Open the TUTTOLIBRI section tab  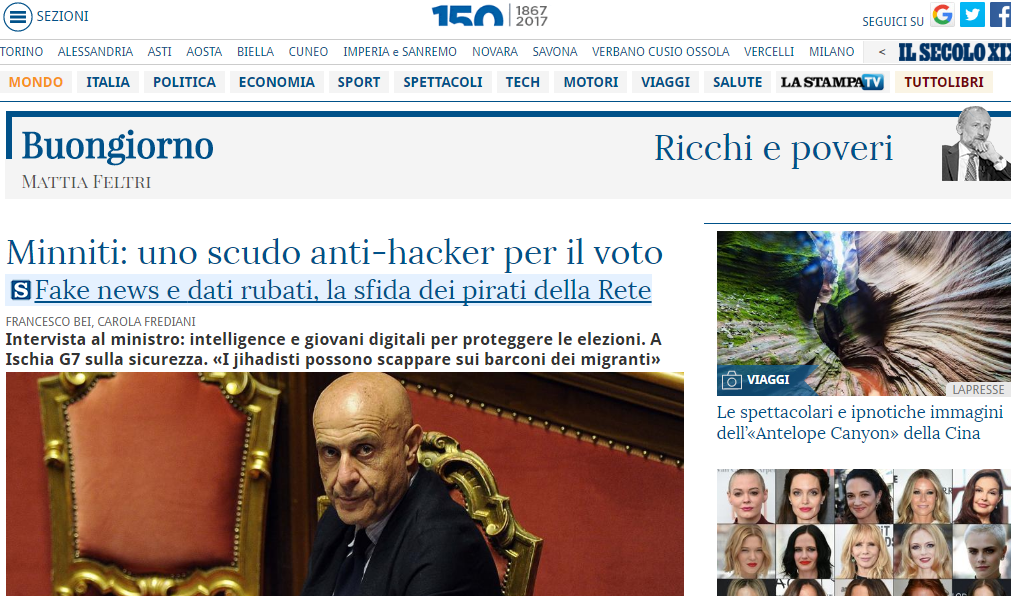pyautogui.click(x=943, y=82)
